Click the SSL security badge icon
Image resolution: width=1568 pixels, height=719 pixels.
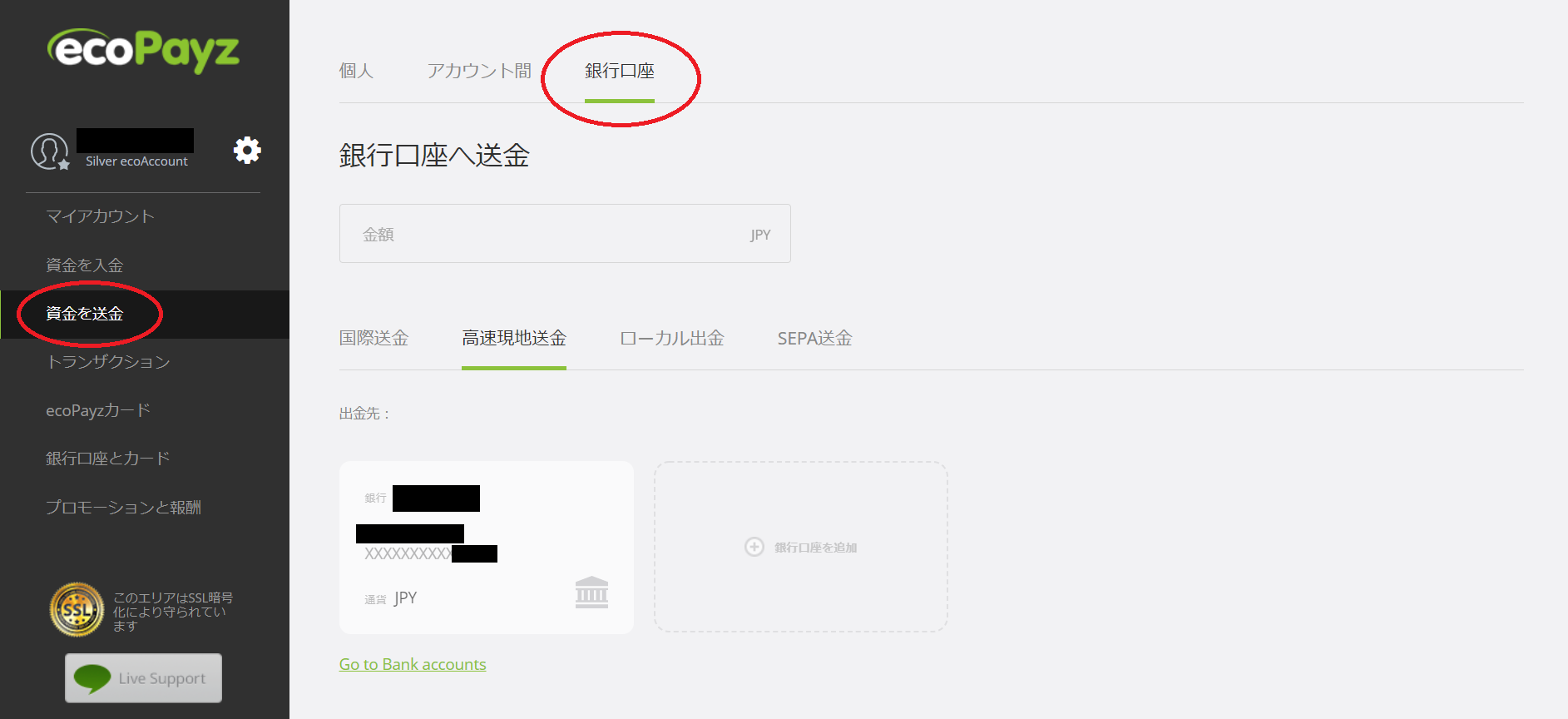[77, 610]
